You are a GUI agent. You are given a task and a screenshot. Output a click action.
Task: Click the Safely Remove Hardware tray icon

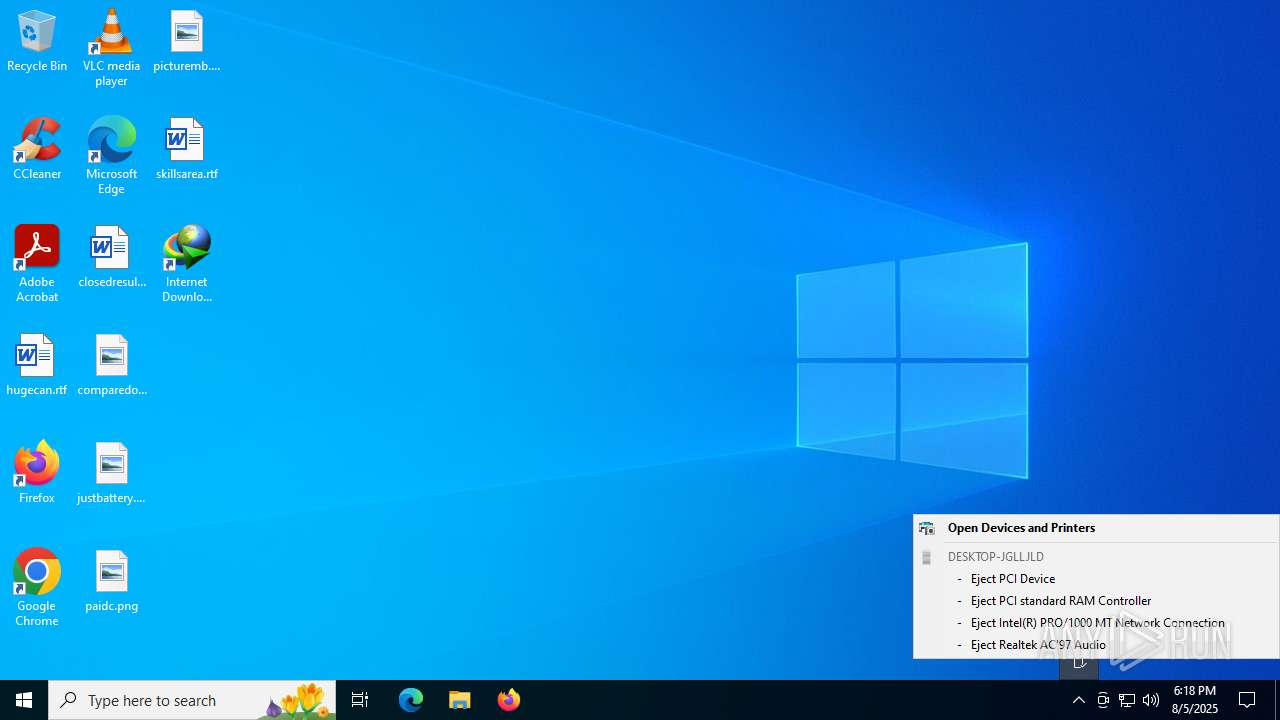pos(1103,700)
